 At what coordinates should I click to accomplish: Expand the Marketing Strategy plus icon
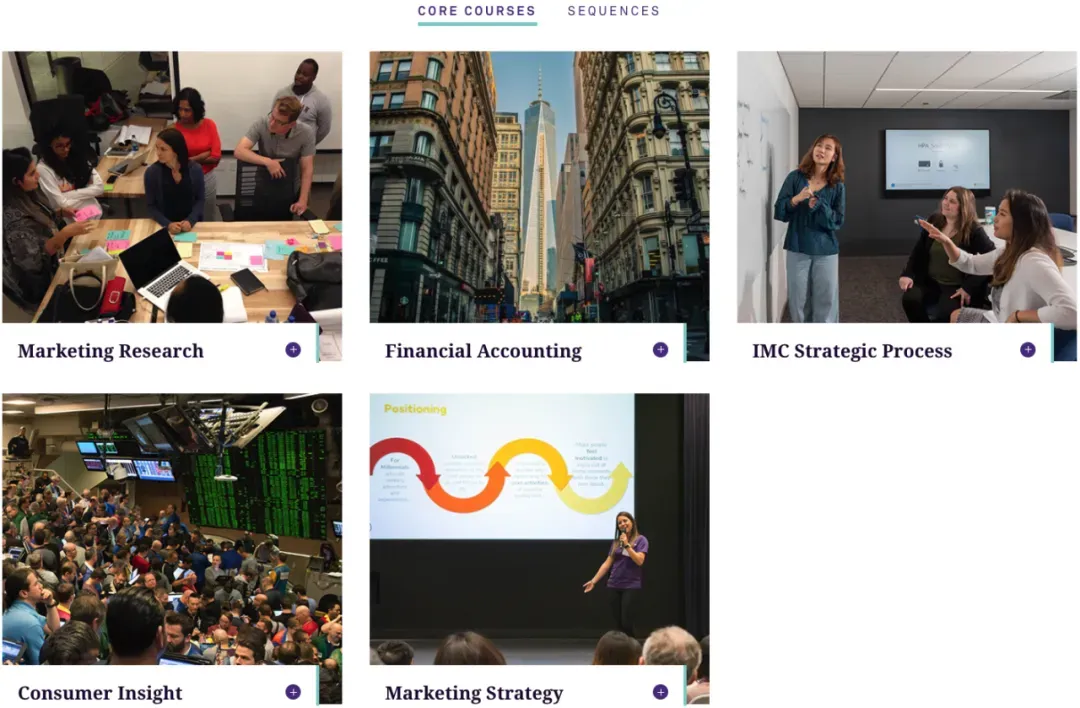660,691
